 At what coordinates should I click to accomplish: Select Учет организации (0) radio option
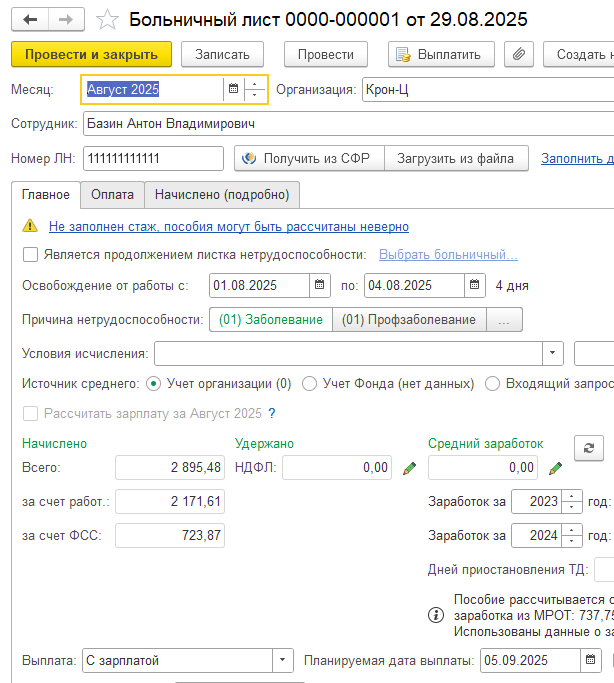click(153, 383)
